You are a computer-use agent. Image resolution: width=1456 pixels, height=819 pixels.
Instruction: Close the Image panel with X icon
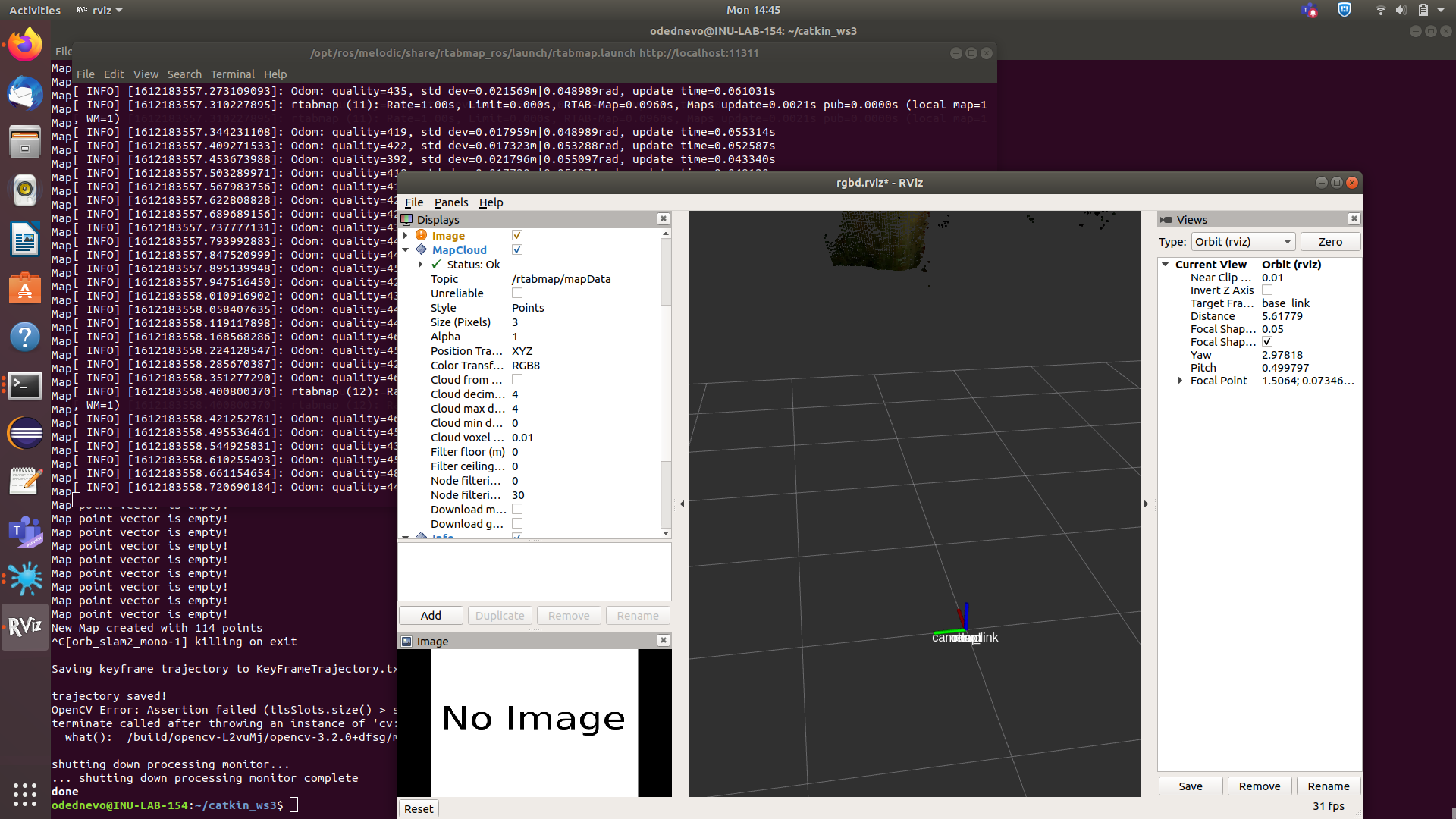[664, 641]
